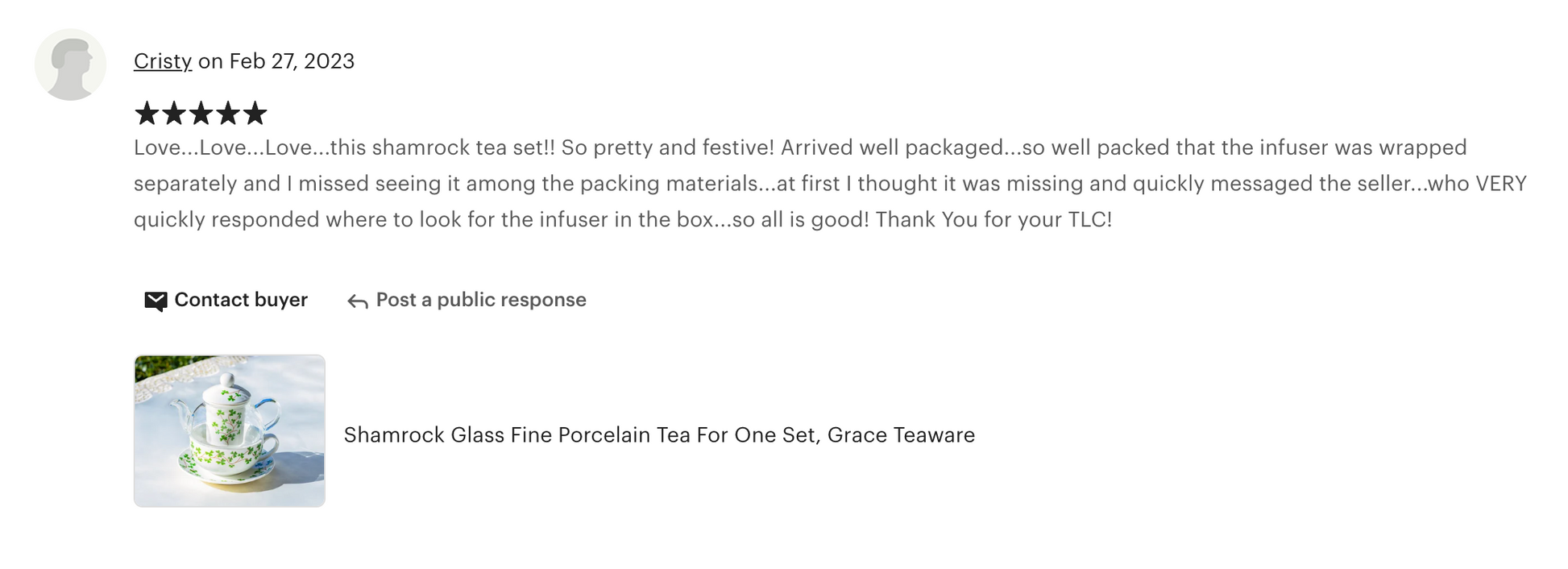Select the second rating star
1568x569 pixels.
pos(174,114)
